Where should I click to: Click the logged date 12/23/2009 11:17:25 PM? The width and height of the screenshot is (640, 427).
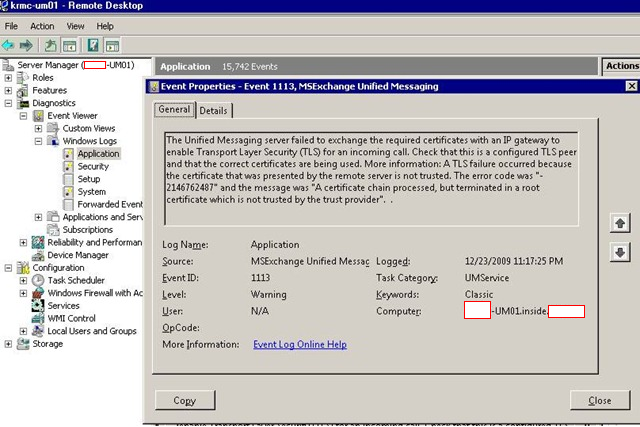pos(514,261)
